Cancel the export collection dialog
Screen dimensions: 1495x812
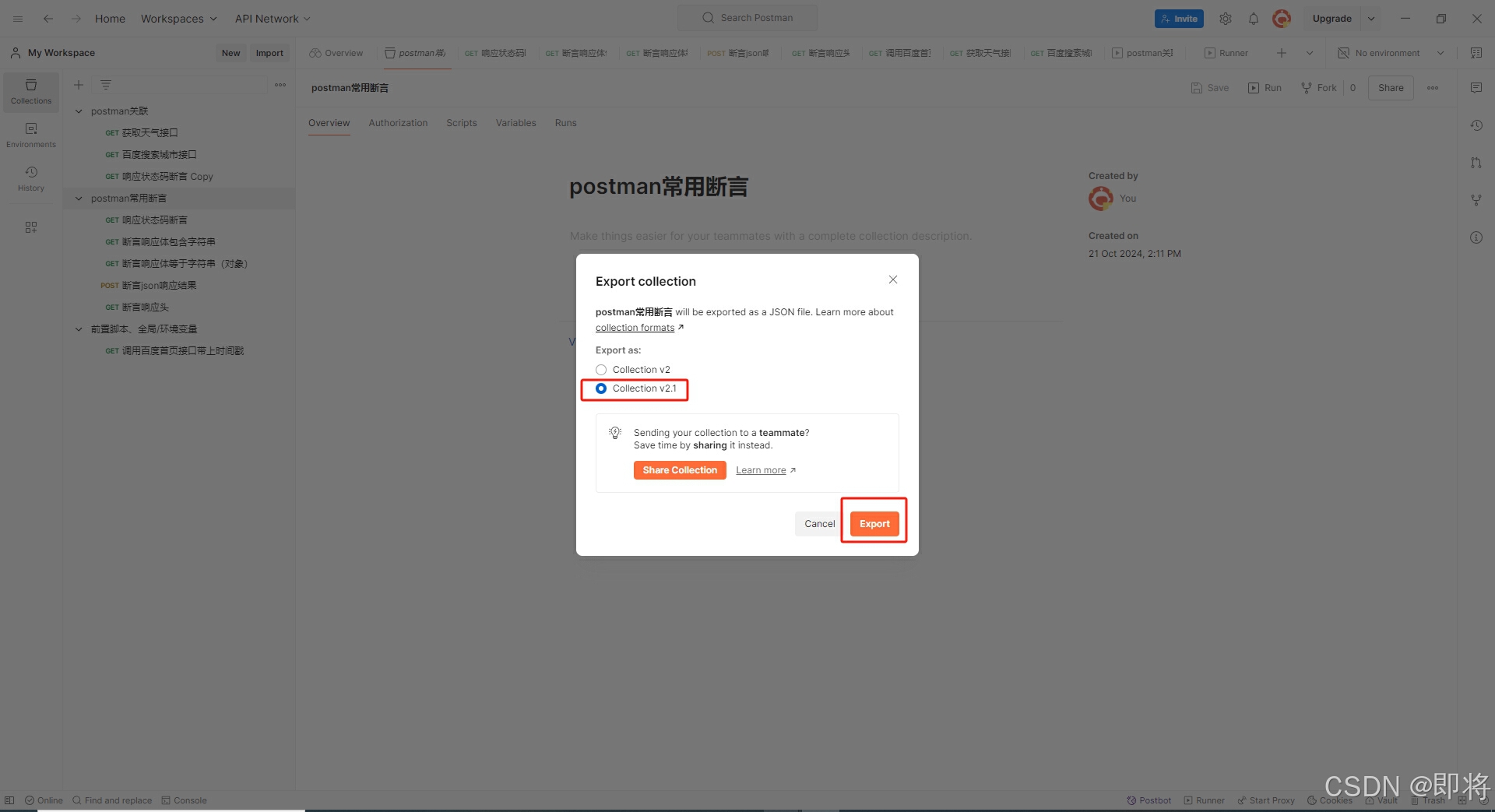pyautogui.click(x=819, y=524)
